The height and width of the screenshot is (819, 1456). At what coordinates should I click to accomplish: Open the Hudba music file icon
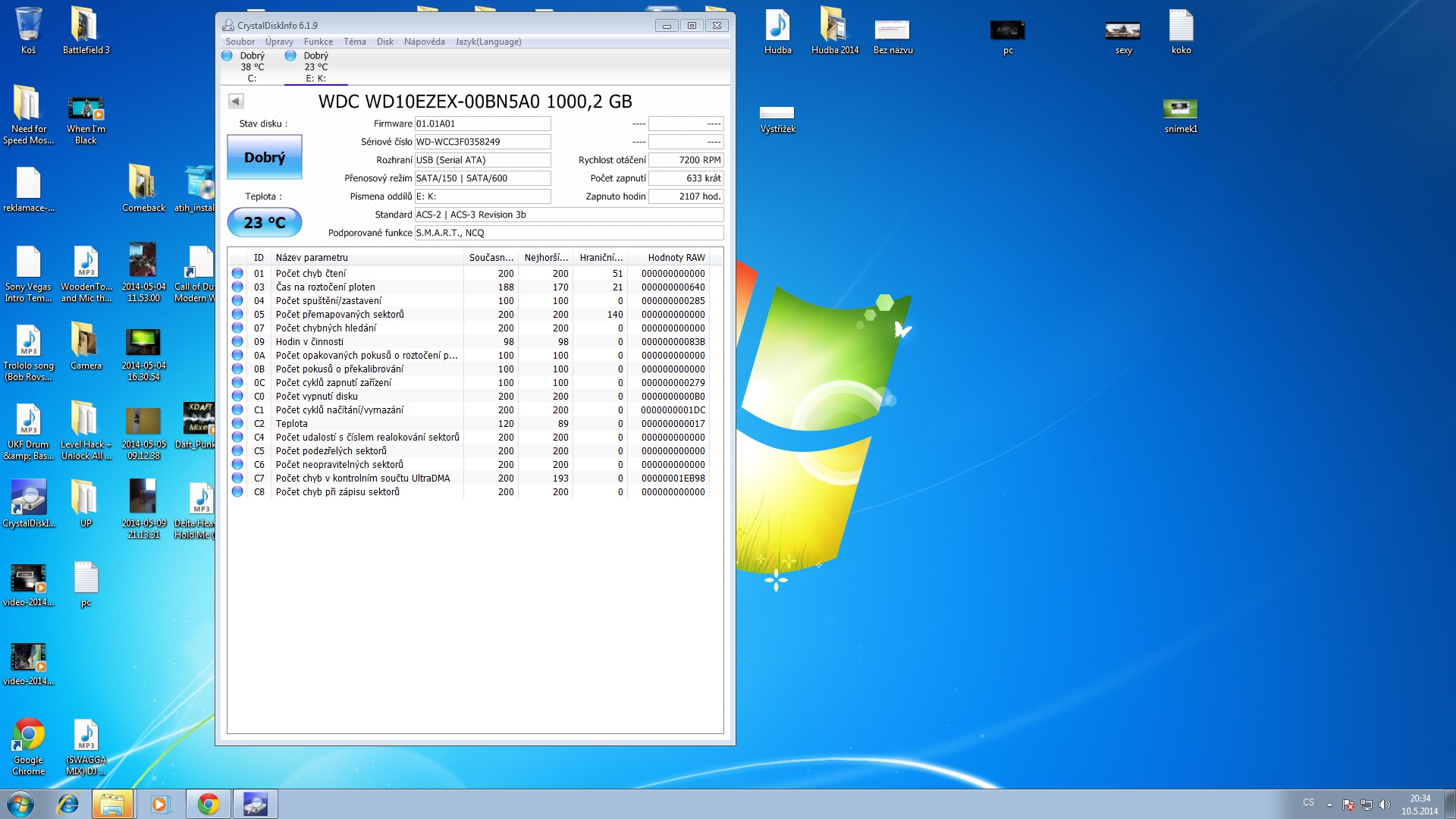click(x=777, y=30)
